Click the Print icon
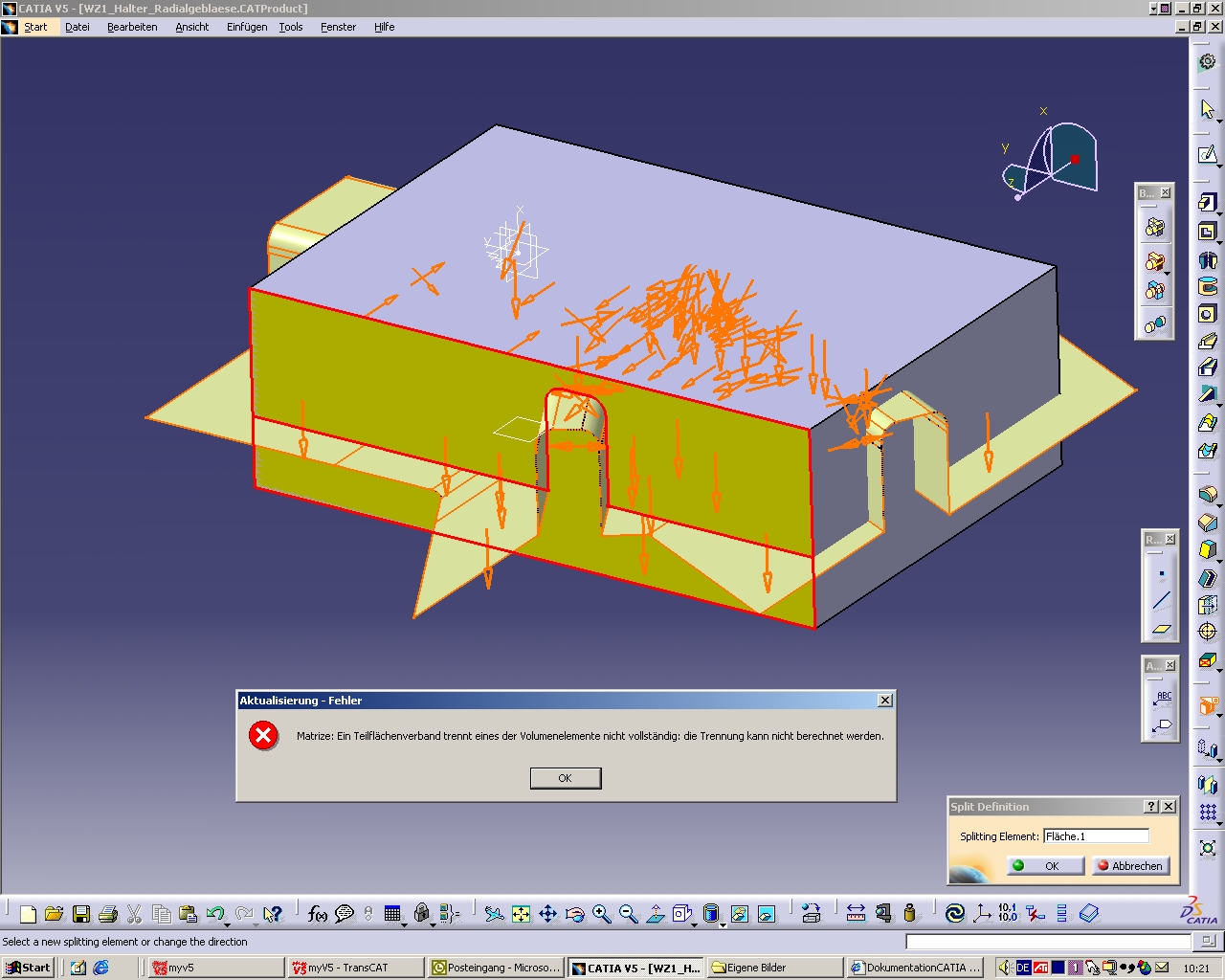Screen dimensions: 1225x980 tap(108, 914)
